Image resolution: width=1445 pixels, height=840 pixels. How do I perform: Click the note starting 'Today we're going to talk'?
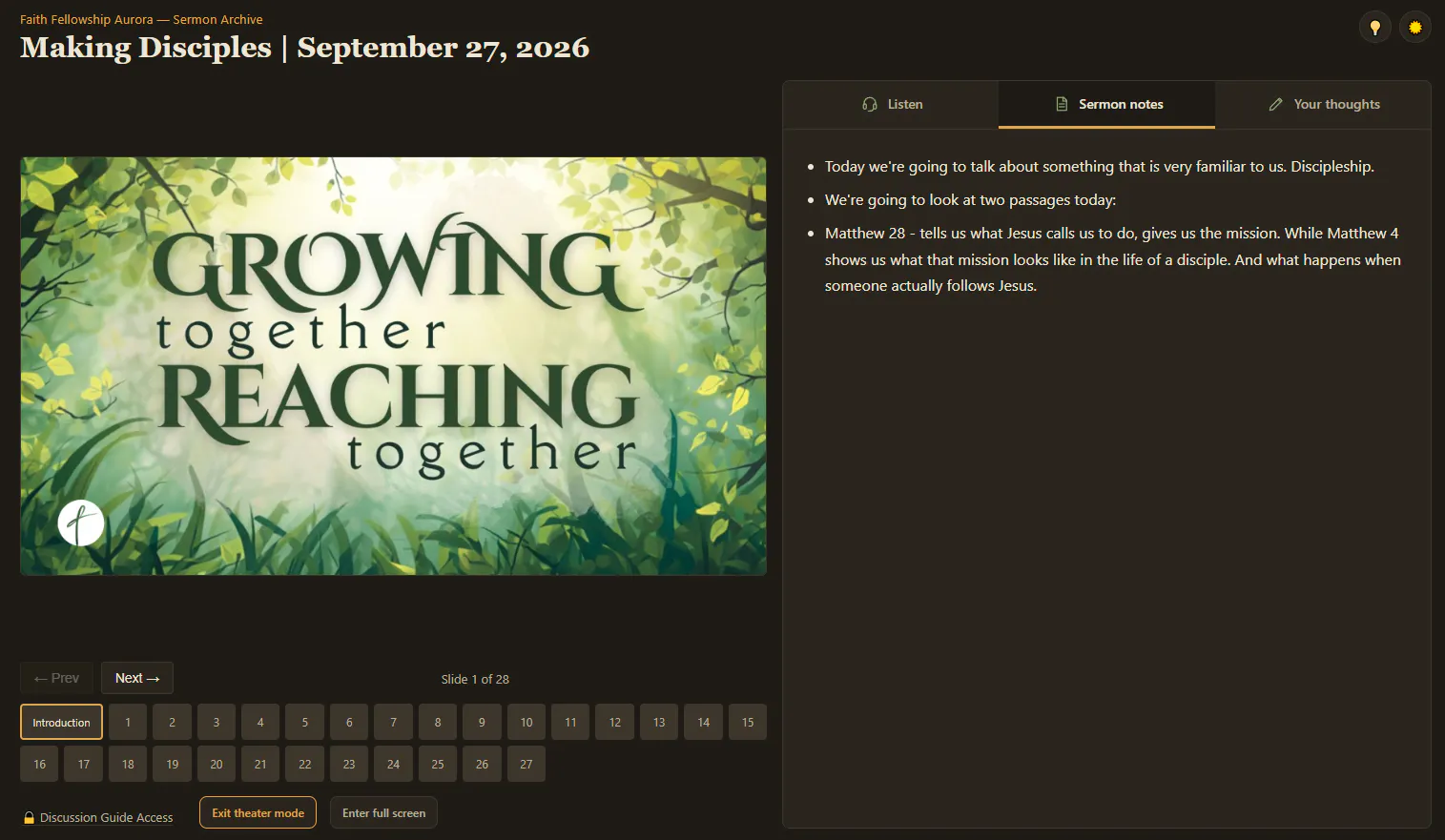pos(1099,166)
